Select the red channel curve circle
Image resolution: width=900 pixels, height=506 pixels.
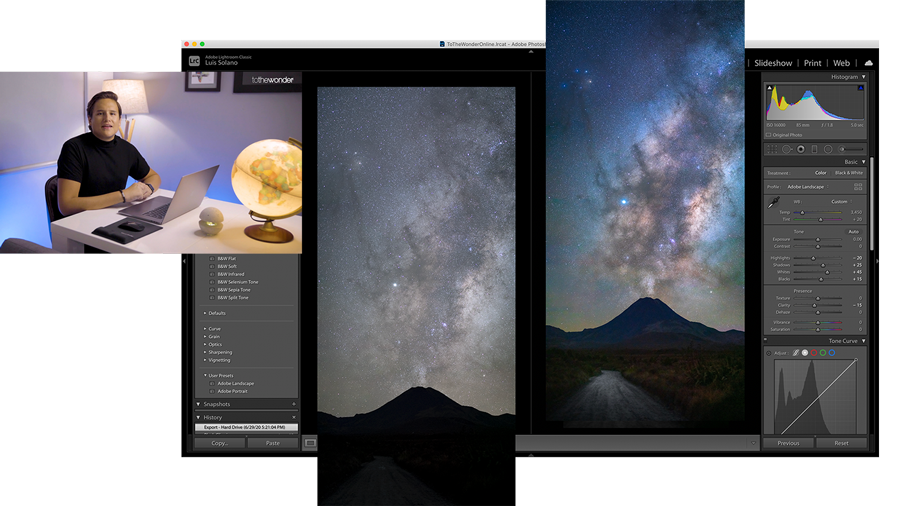click(814, 353)
